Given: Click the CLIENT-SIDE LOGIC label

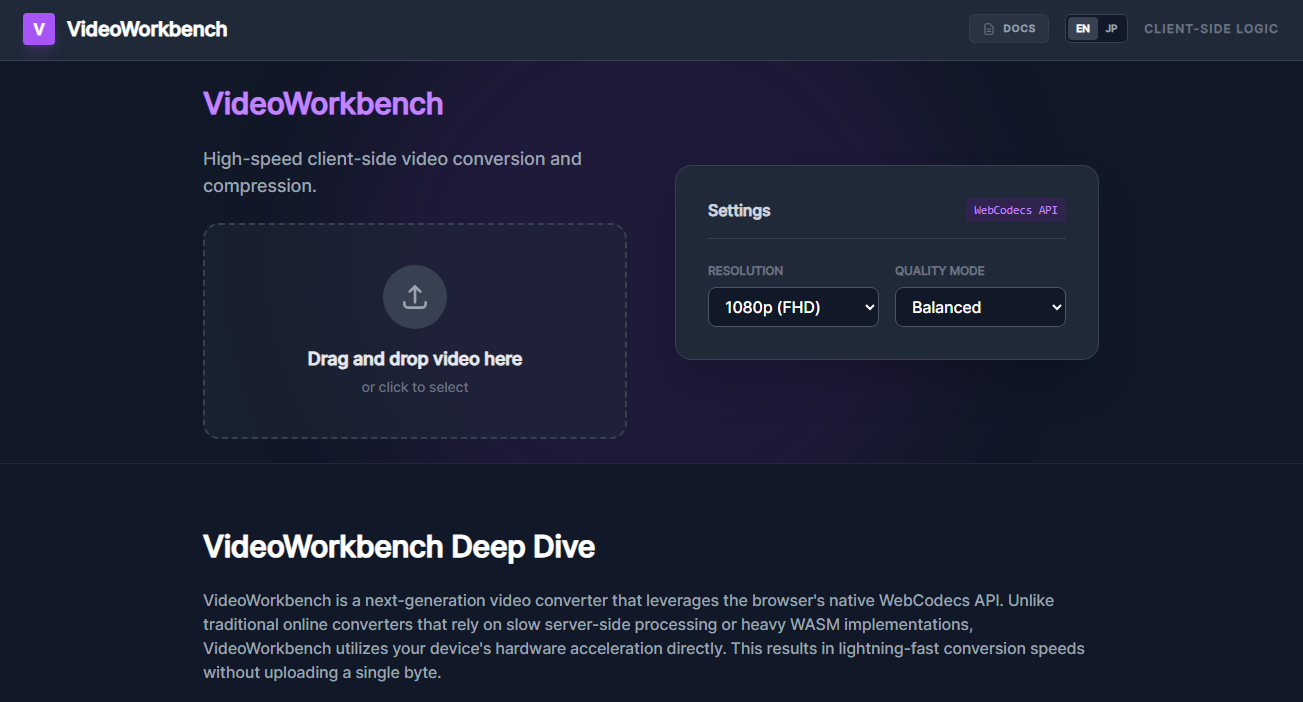Looking at the screenshot, I should 1211,29.
